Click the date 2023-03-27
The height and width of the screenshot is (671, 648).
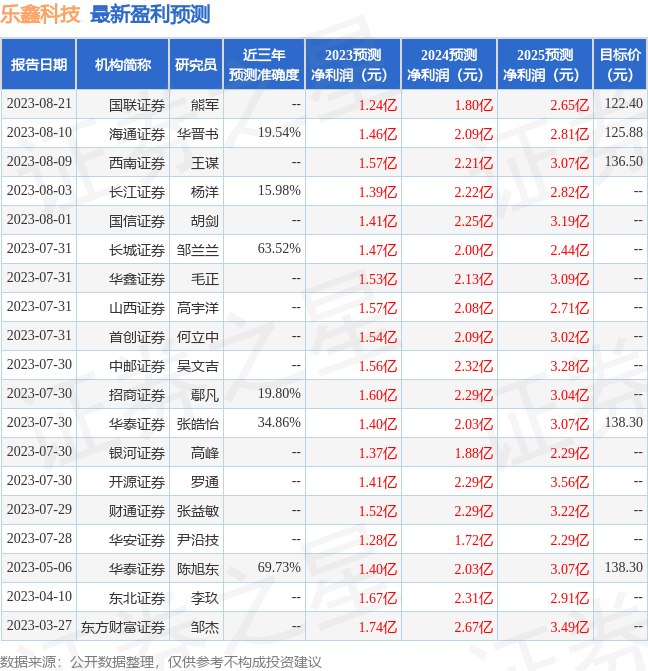pyautogui.click(x=39, y=625)
